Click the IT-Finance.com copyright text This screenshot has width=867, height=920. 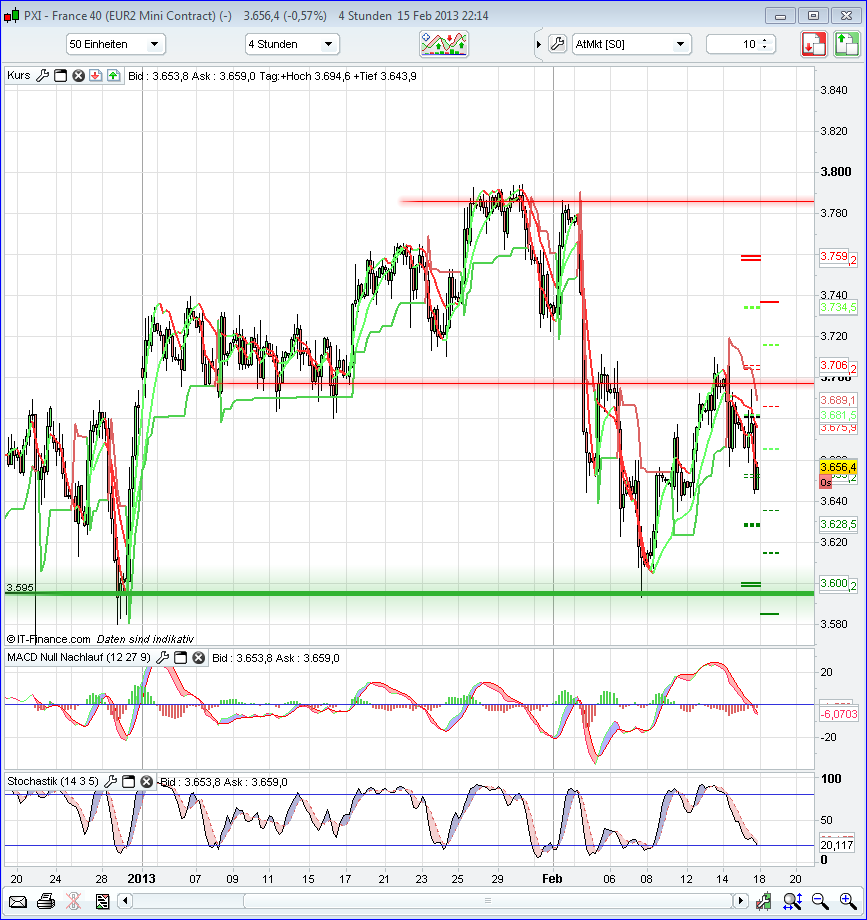click(x=48, y=639)
